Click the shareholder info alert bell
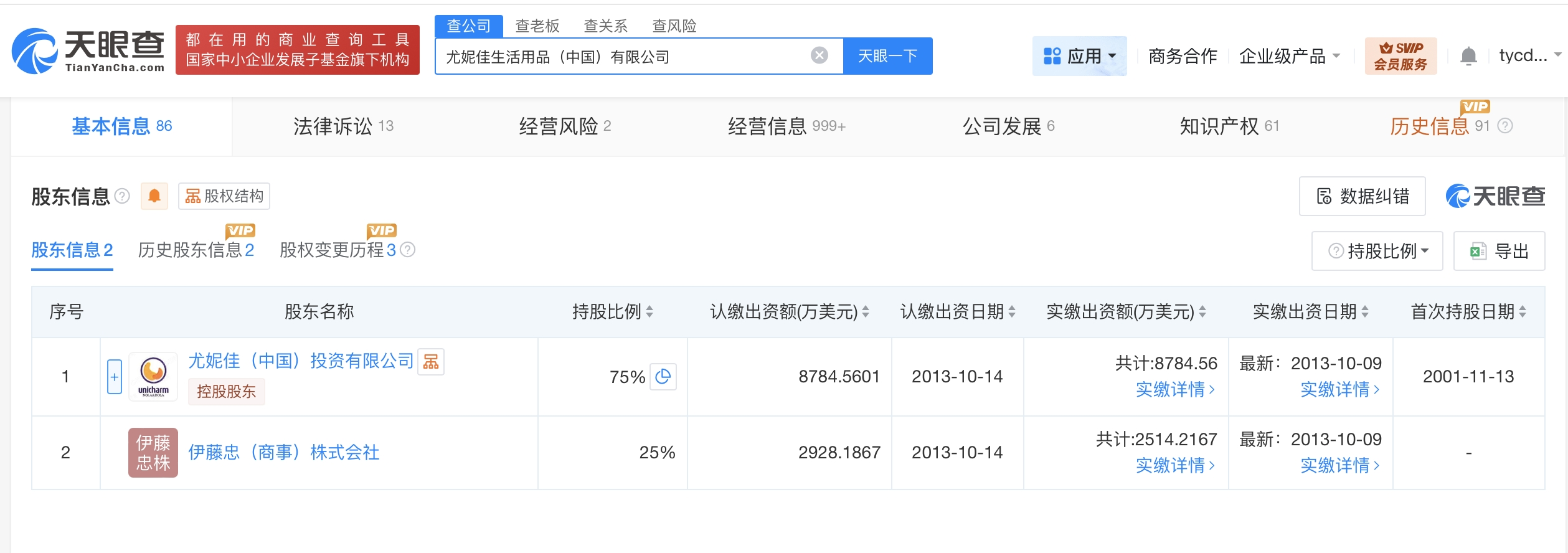 coord(154,197)
